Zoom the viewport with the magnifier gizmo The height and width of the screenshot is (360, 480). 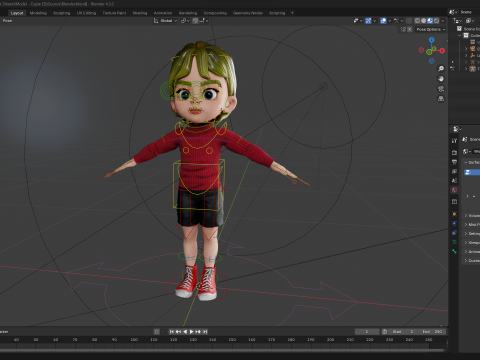(x=441, y=68)
